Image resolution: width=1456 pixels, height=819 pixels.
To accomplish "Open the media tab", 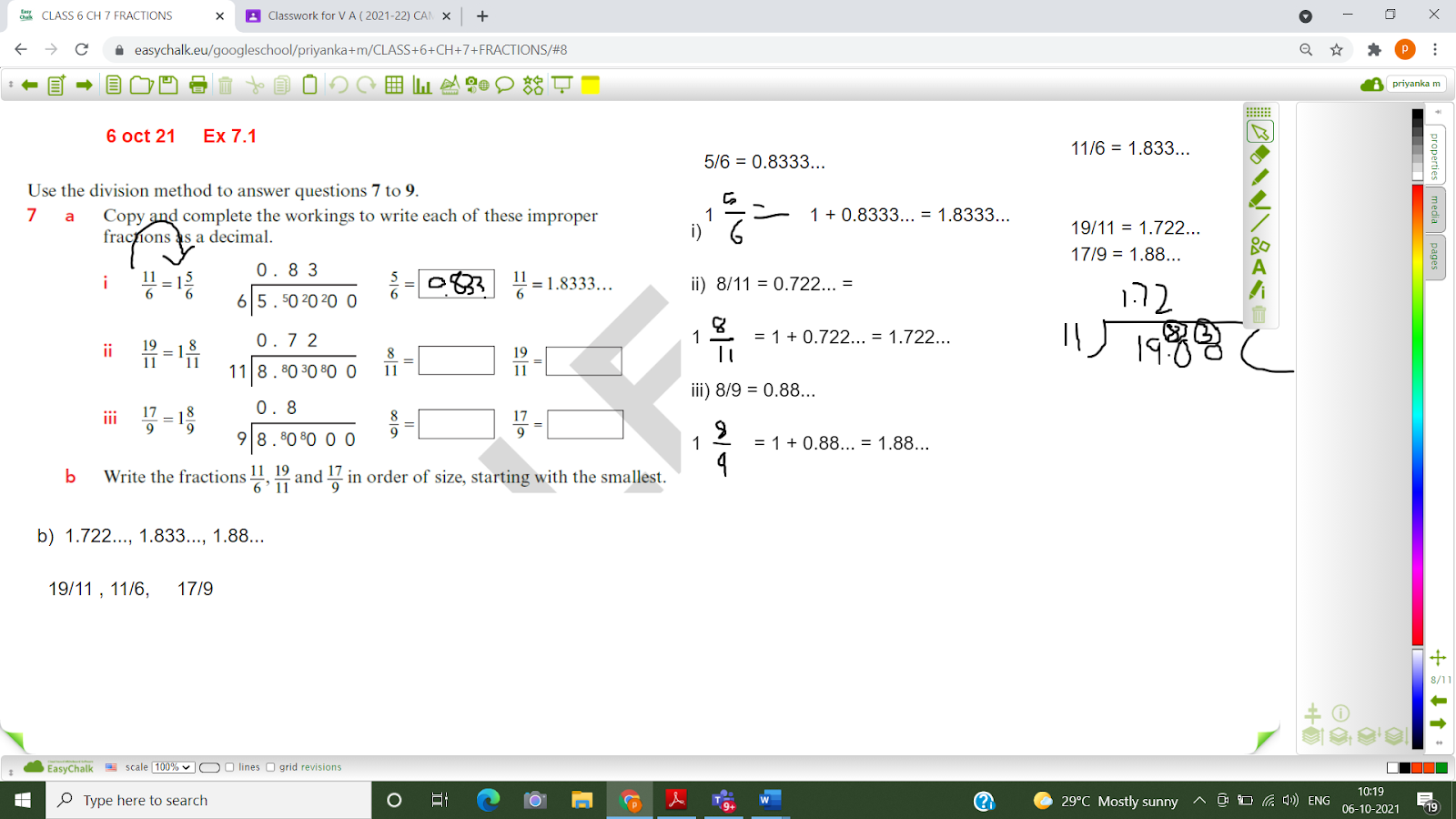I will click(1435, 209).
